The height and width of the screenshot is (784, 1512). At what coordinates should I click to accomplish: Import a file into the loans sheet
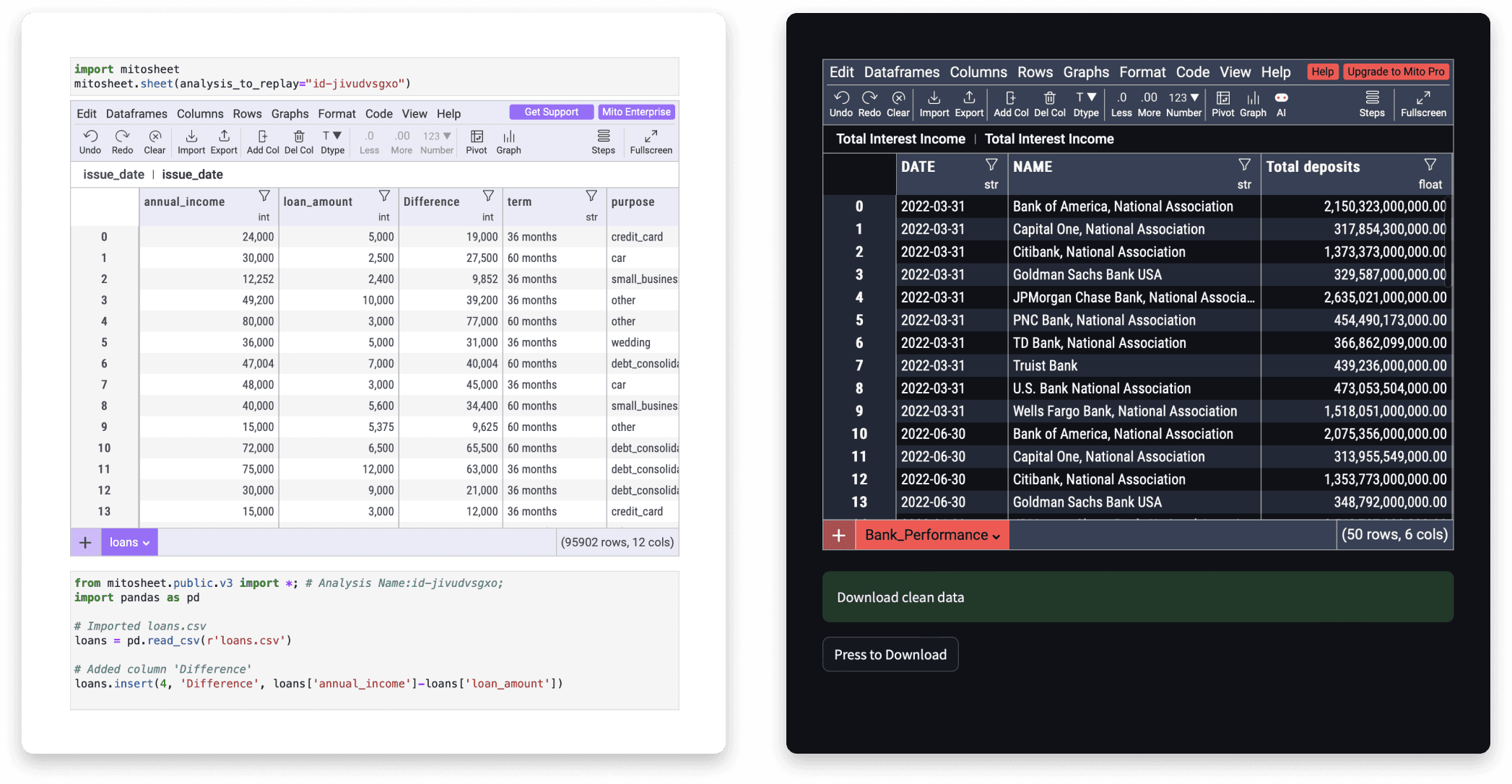[190, 141]
